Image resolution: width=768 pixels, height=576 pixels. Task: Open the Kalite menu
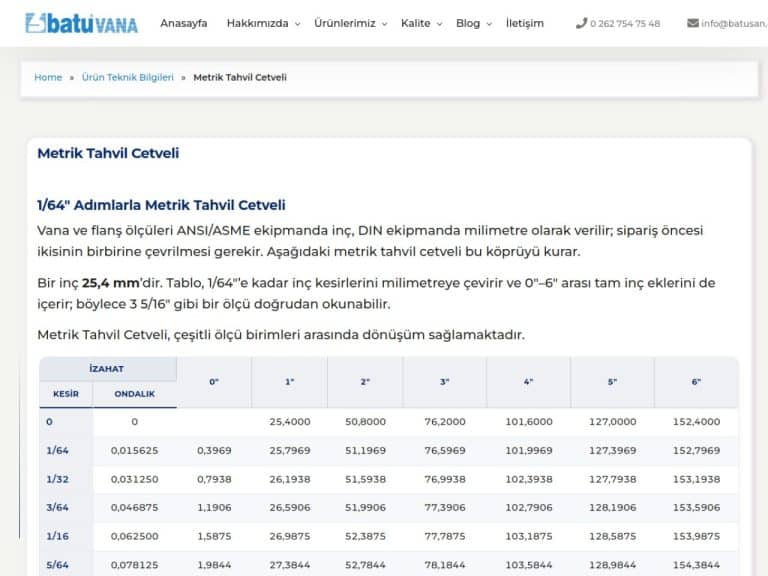415,23
